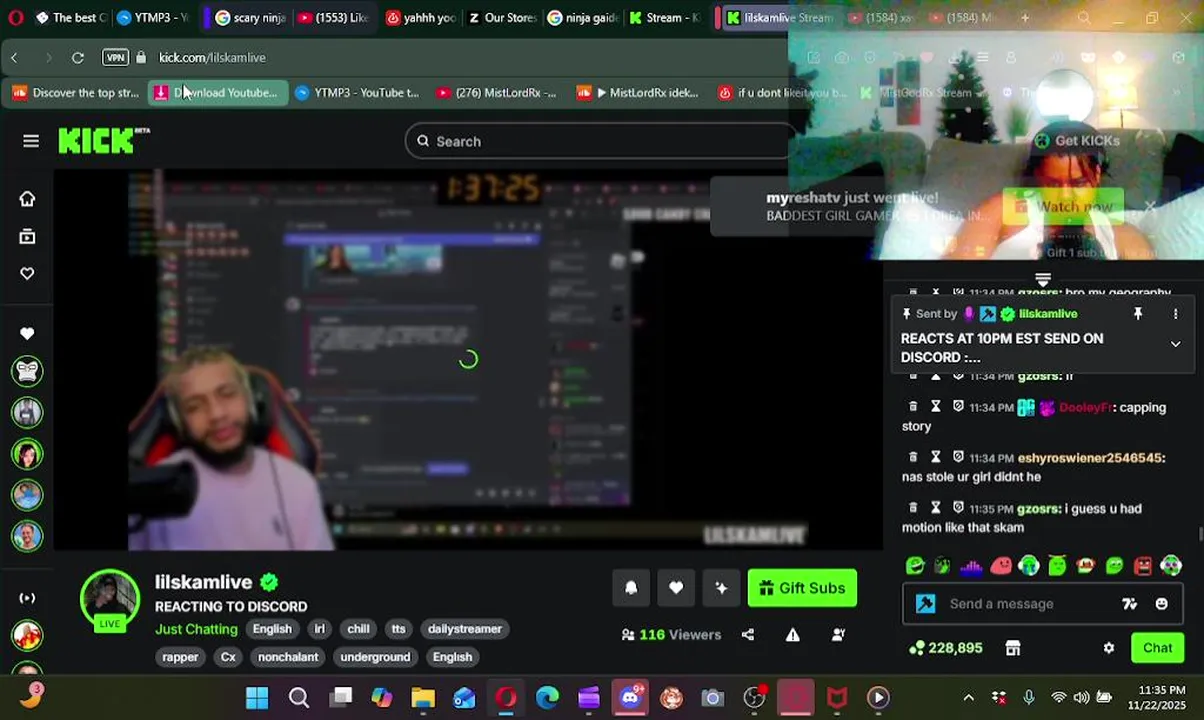Open Discord from the taskbar

point(630,697)
